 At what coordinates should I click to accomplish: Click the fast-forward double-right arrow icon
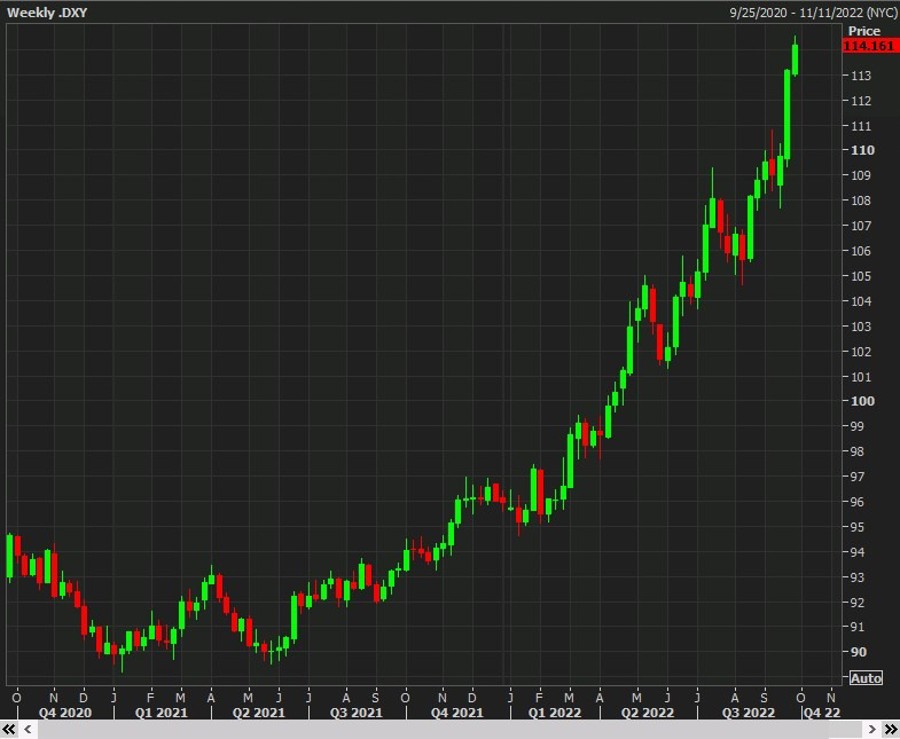point(892,729)
